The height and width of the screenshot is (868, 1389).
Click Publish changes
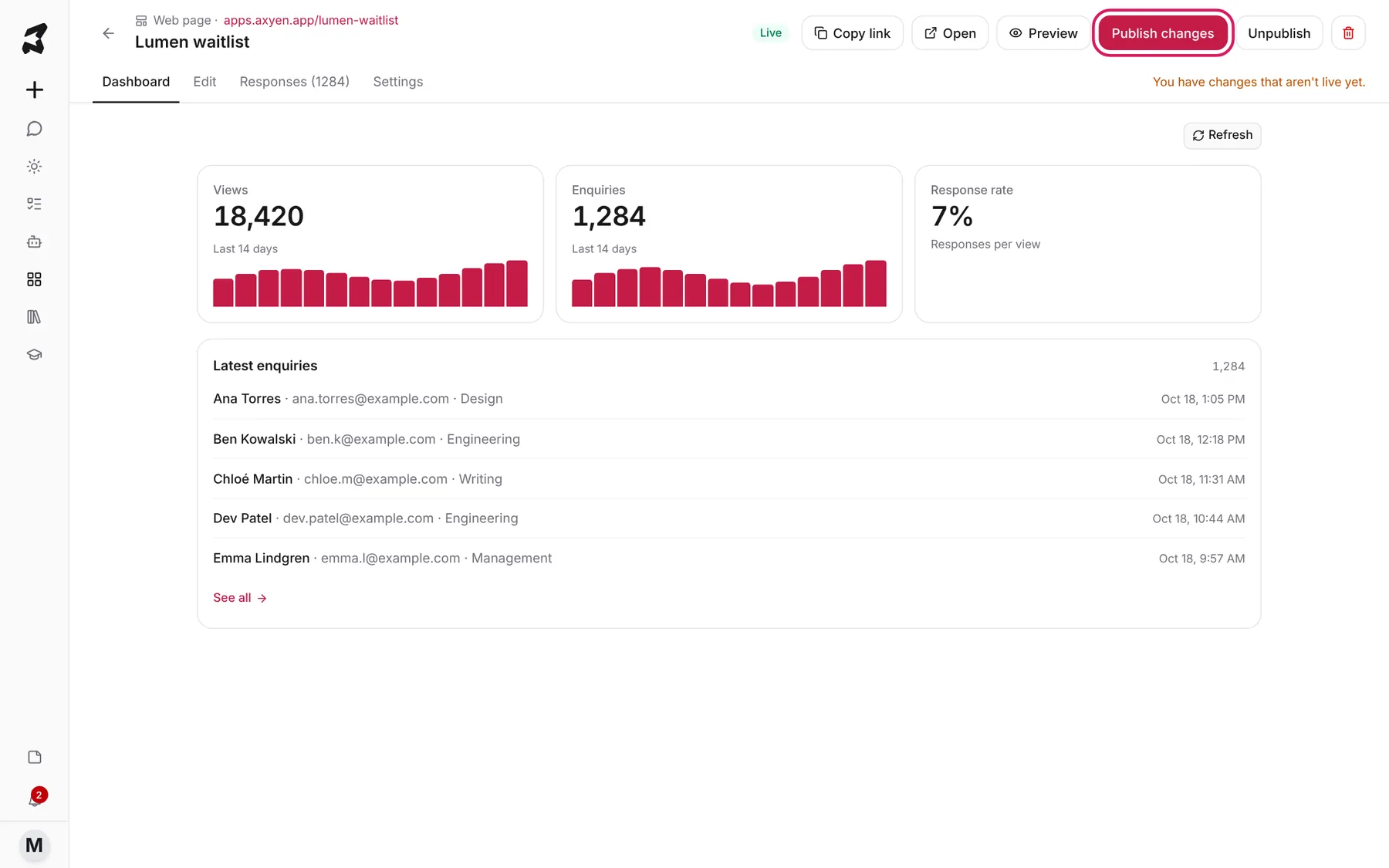point(1162,33)
